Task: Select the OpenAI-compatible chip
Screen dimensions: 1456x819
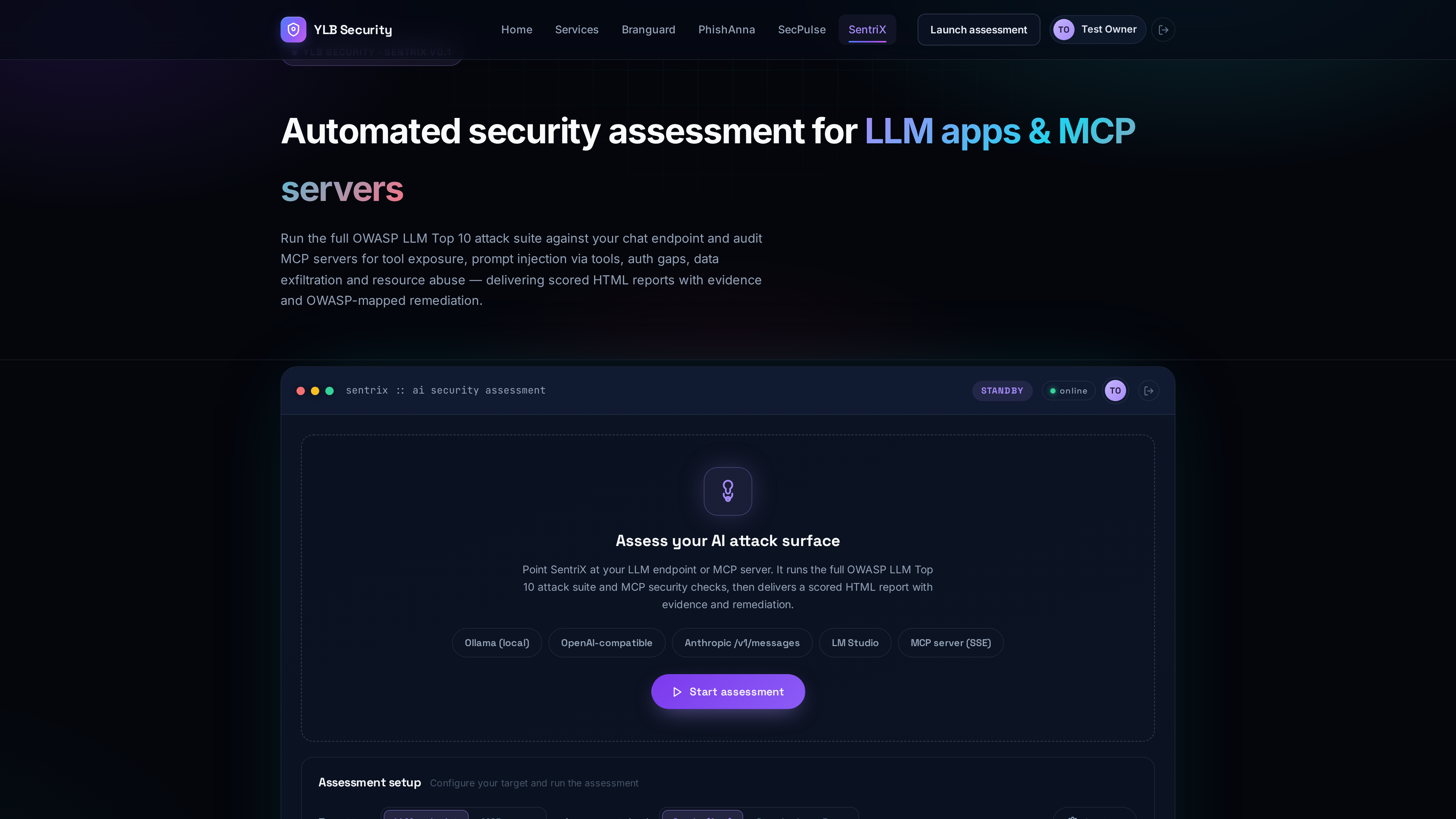Action: coord(607,643)
